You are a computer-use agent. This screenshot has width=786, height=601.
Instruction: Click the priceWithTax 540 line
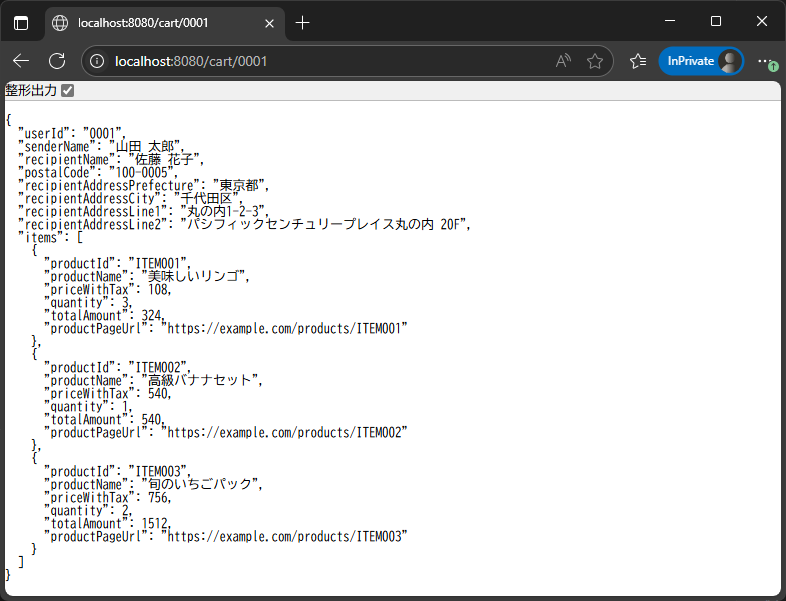click(108, 394)
